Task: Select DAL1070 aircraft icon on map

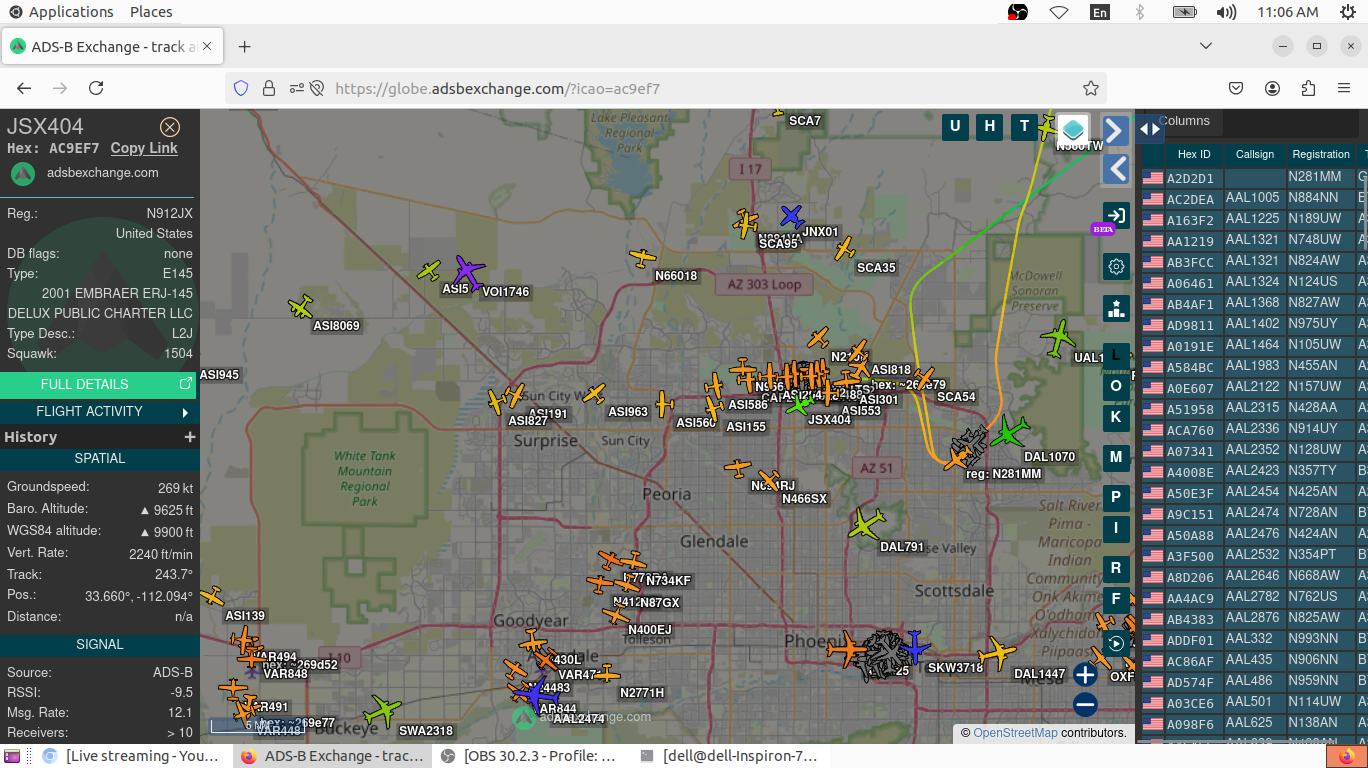Action: point(1010,432)
